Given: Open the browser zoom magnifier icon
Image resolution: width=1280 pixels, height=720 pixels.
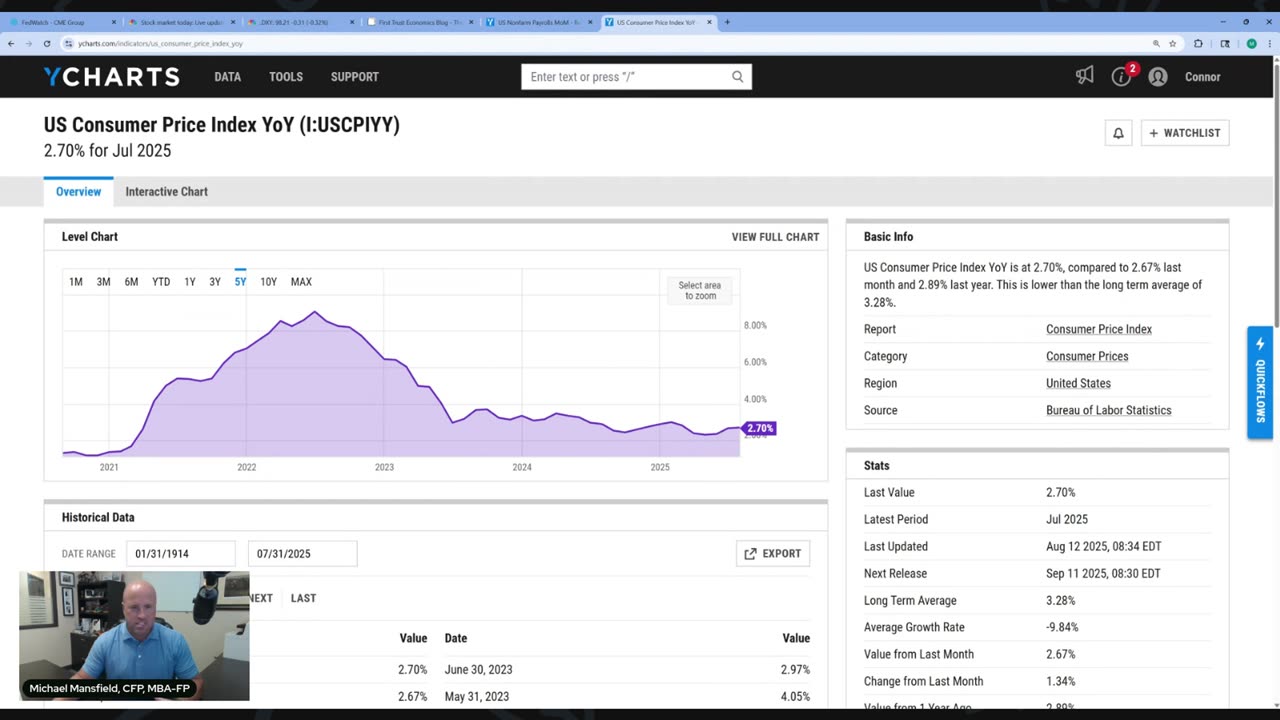Looking at the screenshot, I should tap(1156, 43).
